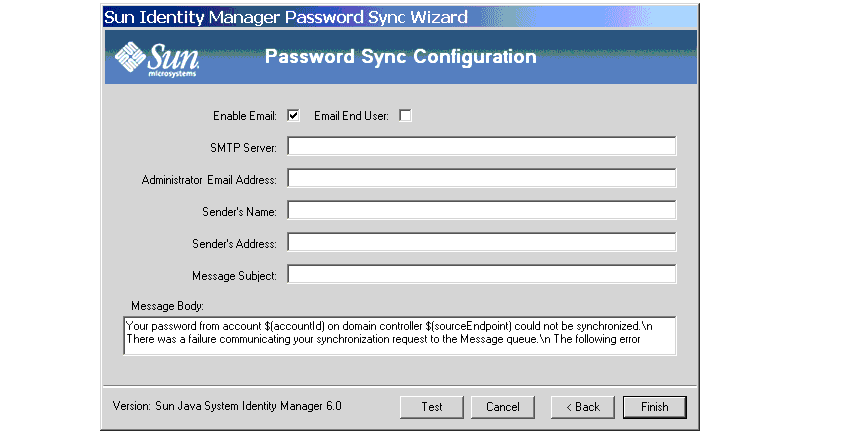The height and width of the screenshot is (435, 864).
Task: Click the Enable Email label
Action: point(245,116)
